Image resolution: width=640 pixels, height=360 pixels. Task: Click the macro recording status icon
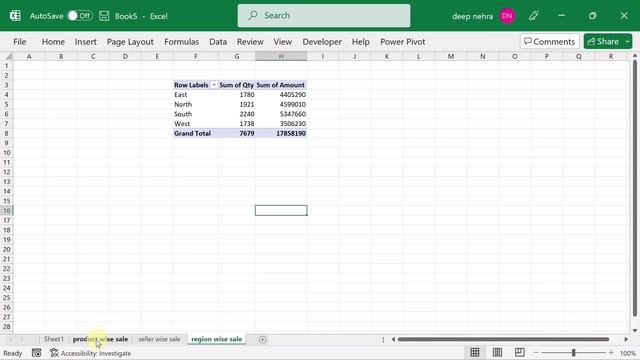tap(36, 353)
